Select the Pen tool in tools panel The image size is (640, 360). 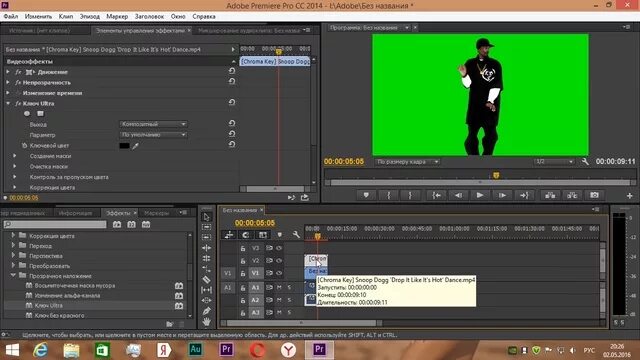pyautogui.click(x=207, y=311)
